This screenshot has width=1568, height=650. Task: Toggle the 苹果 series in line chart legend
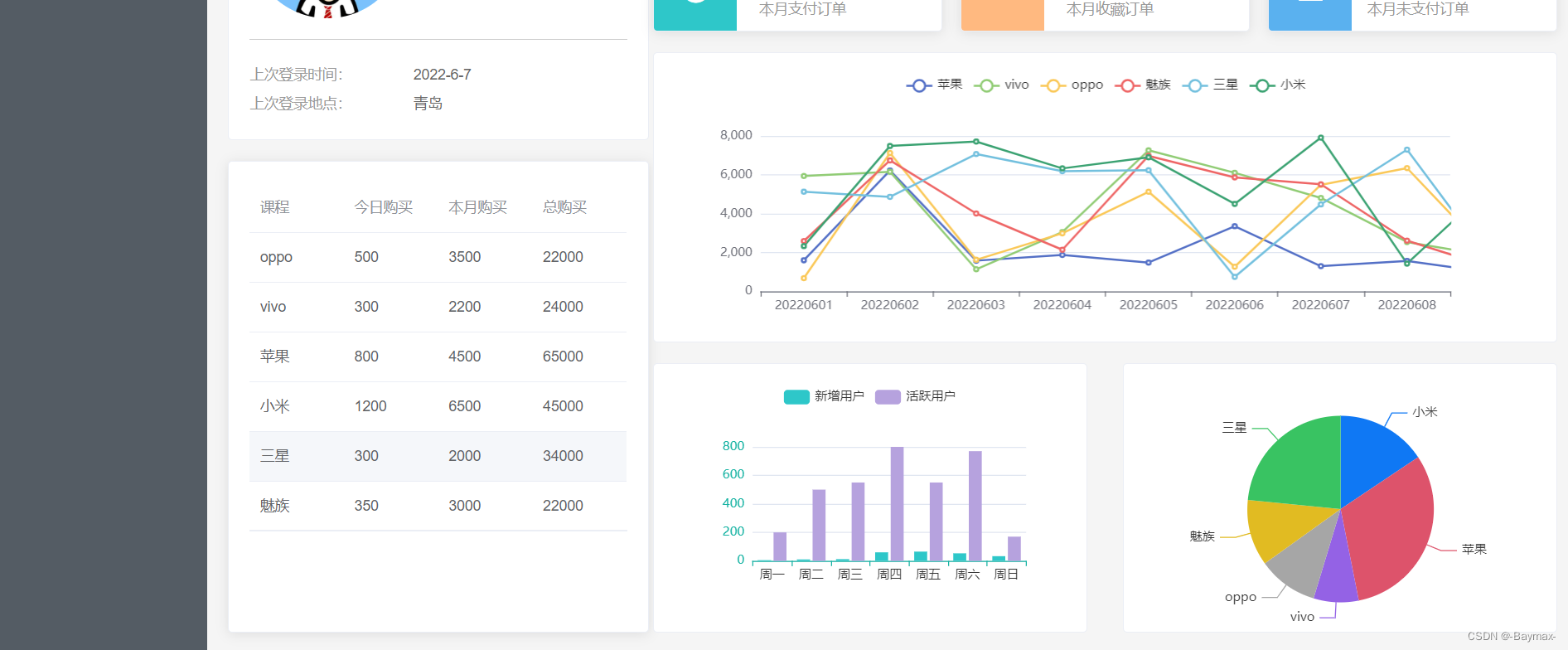tap(934, 85)
